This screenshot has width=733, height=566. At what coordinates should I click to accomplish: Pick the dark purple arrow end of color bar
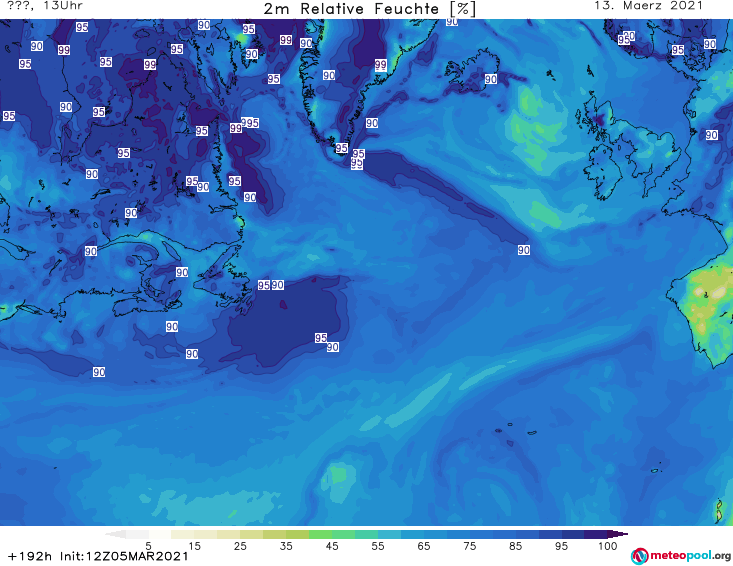click(620, 534)
